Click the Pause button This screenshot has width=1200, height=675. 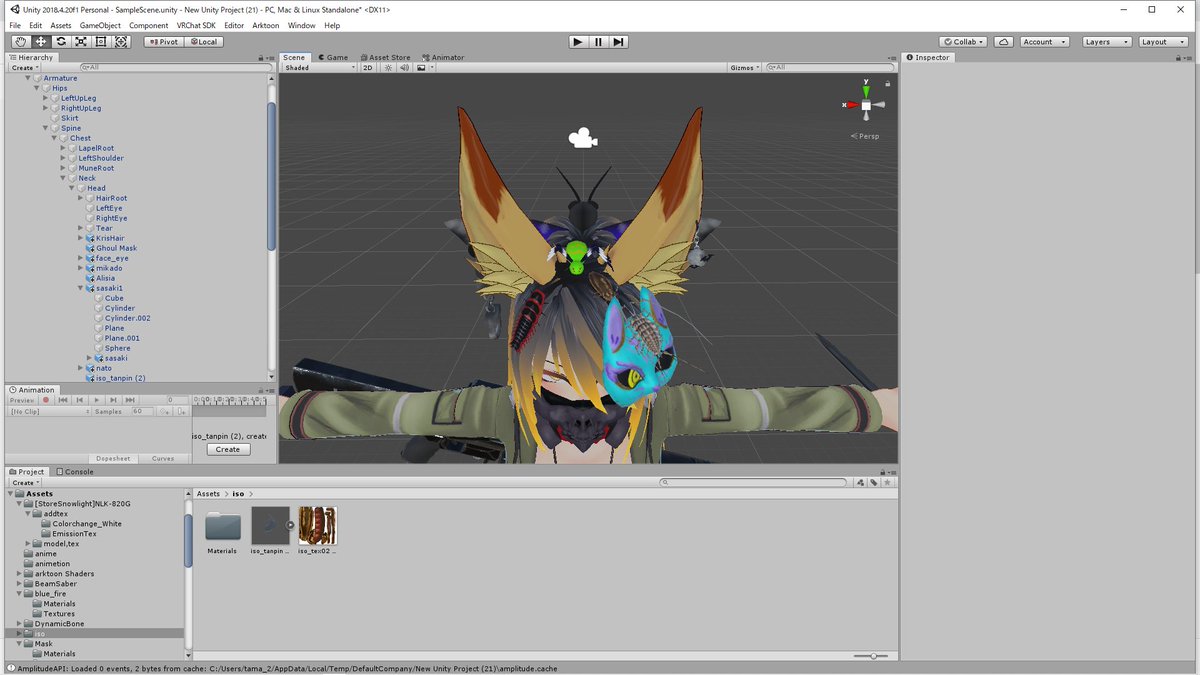coord(598,42)
